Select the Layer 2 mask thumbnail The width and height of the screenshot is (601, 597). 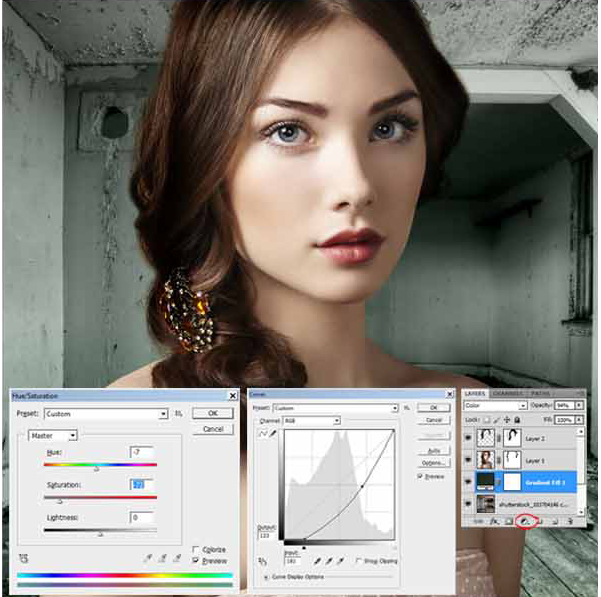pos(512,438)
